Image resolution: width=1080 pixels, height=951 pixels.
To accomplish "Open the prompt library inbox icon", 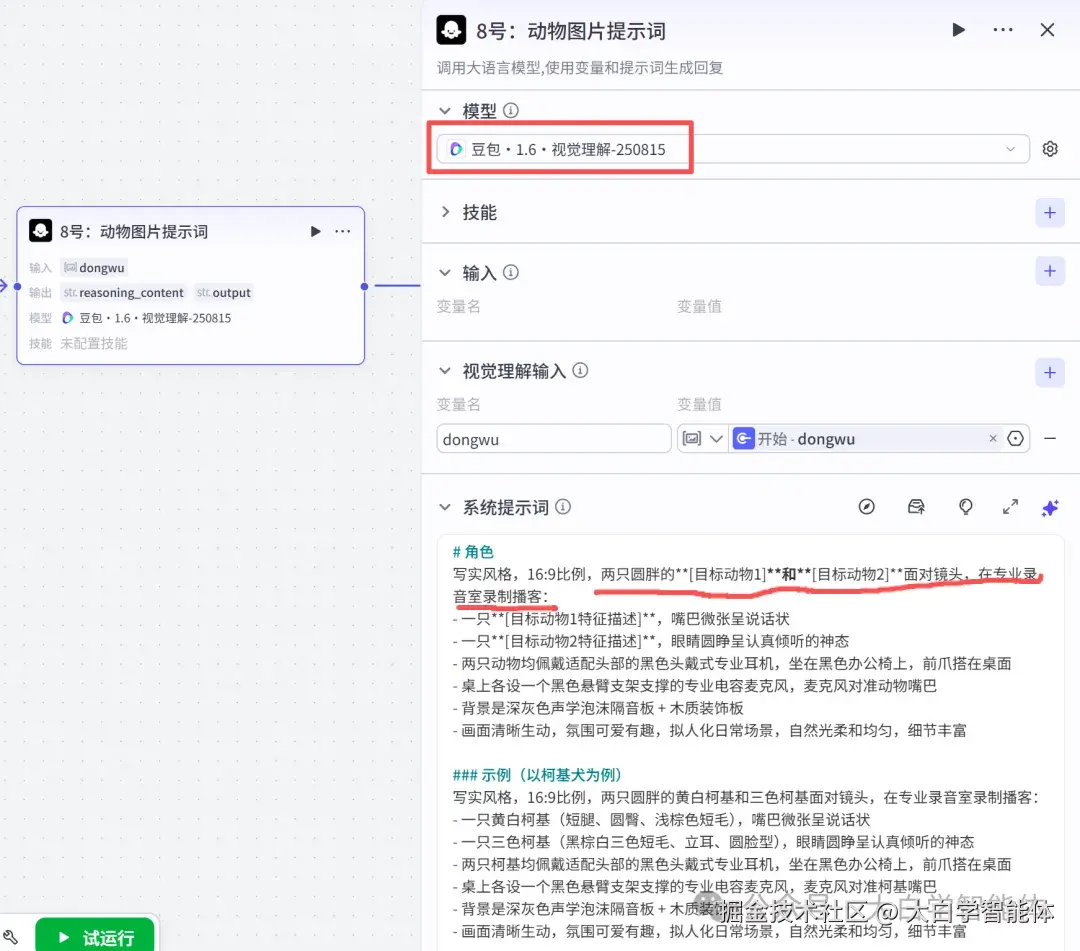I will [x=916, y=507].
